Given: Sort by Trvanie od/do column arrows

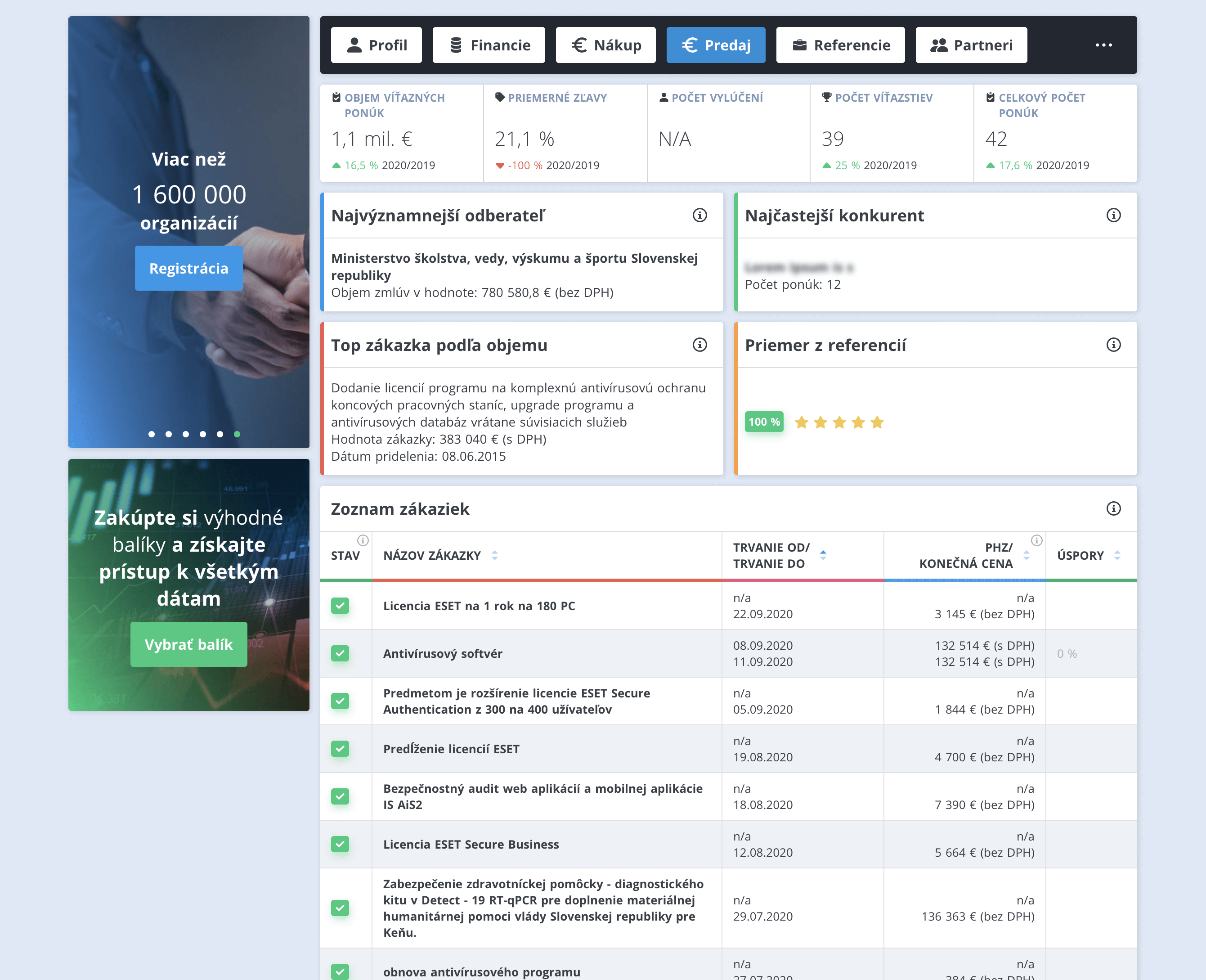Looking at the screenshot, I should (823, 556).
